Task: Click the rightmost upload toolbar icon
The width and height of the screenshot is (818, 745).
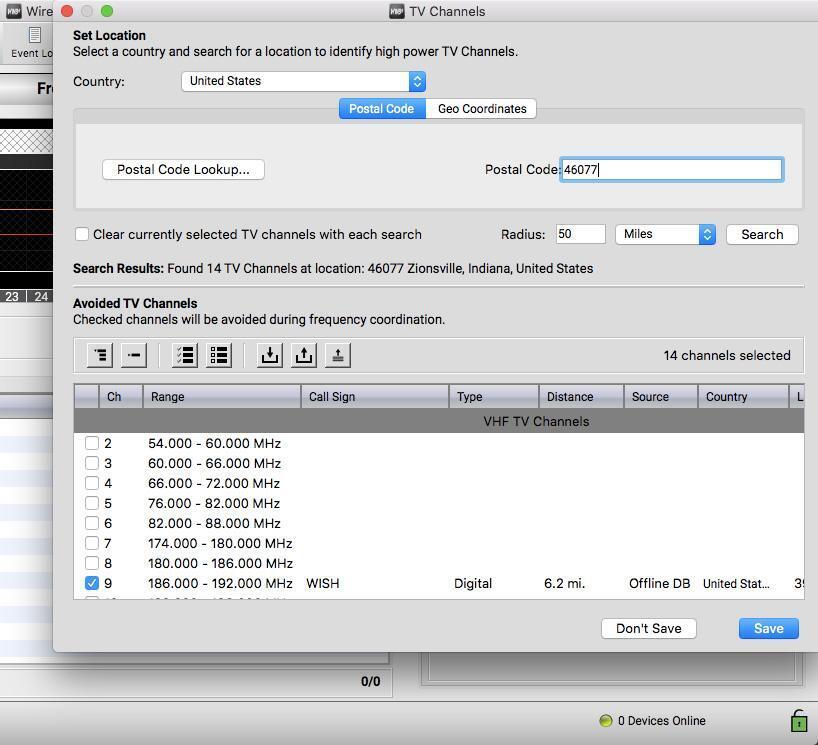Action: point(337,355)
